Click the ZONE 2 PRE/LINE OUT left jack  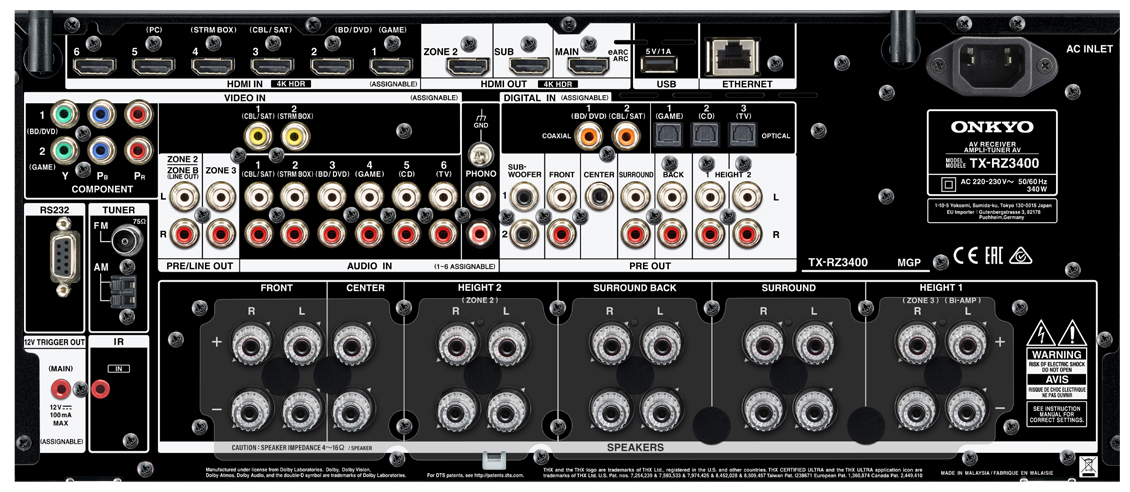183,196
